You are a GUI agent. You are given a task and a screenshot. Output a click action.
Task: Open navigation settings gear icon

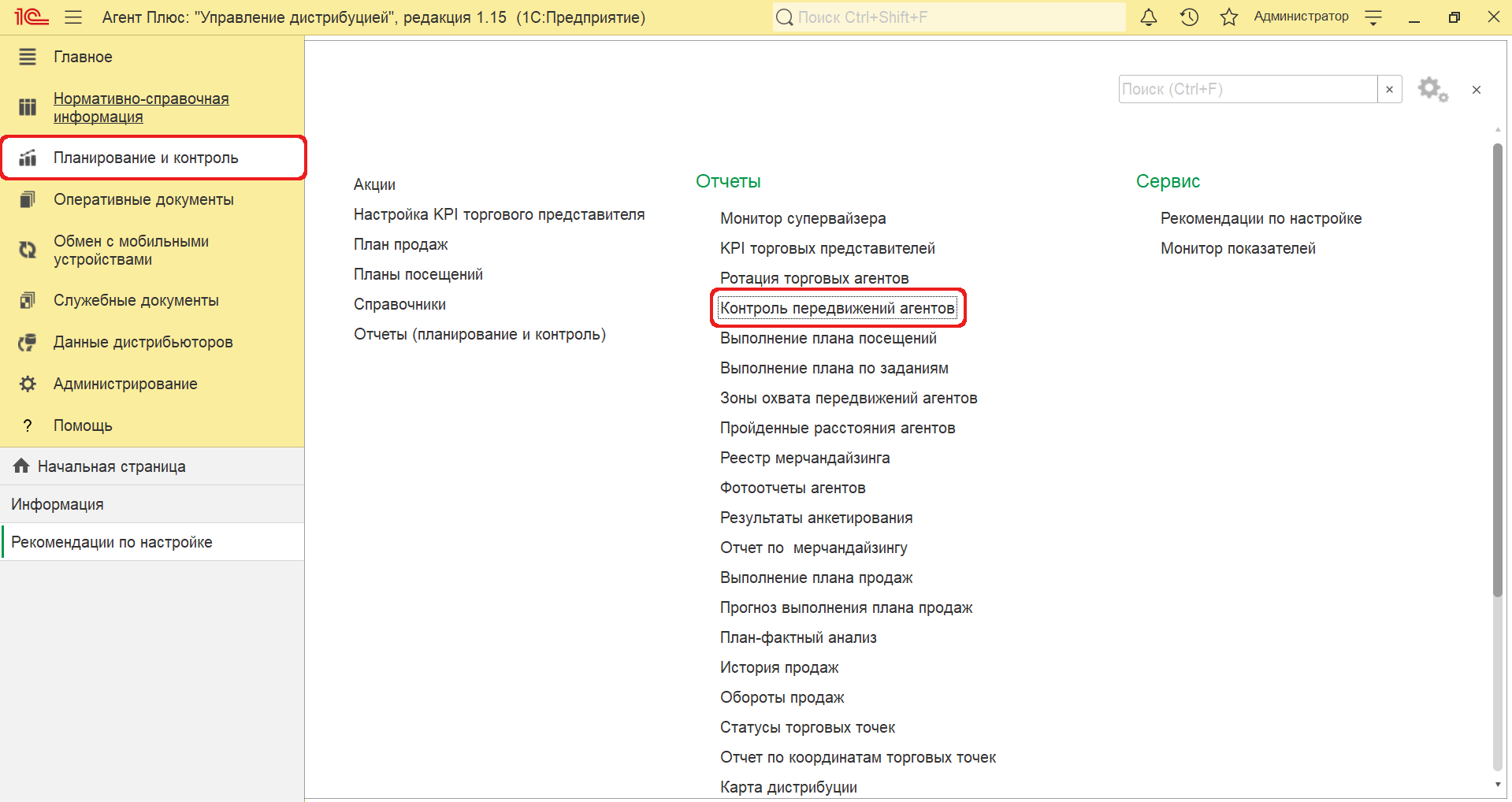(1432, 89)
